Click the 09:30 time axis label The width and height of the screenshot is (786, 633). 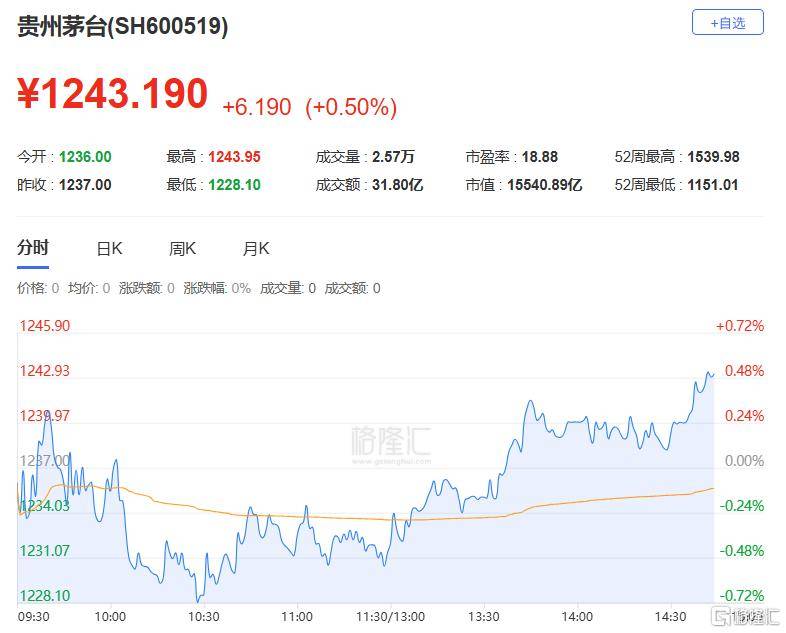tap(34, 616)
